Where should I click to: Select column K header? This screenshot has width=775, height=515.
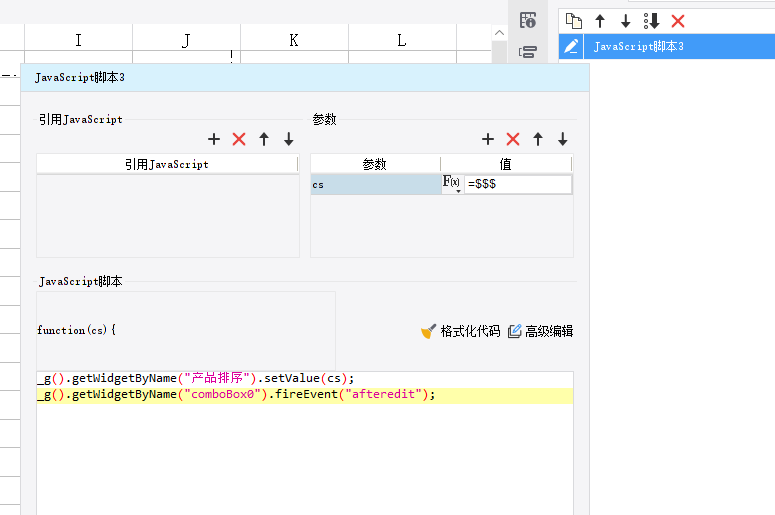click(294, 40)
